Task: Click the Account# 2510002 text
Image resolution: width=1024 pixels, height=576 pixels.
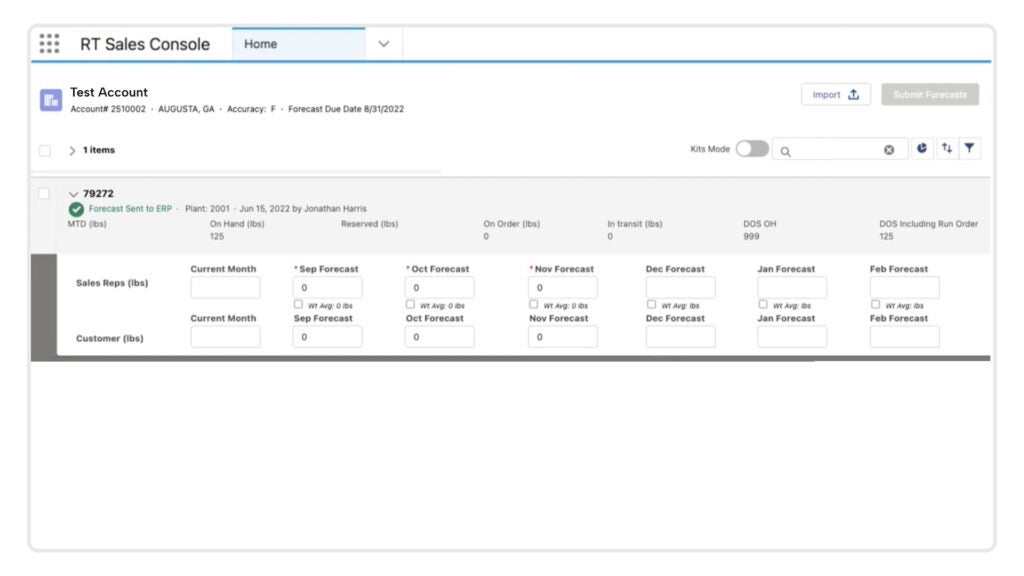Action: click(x=108, y=109)
